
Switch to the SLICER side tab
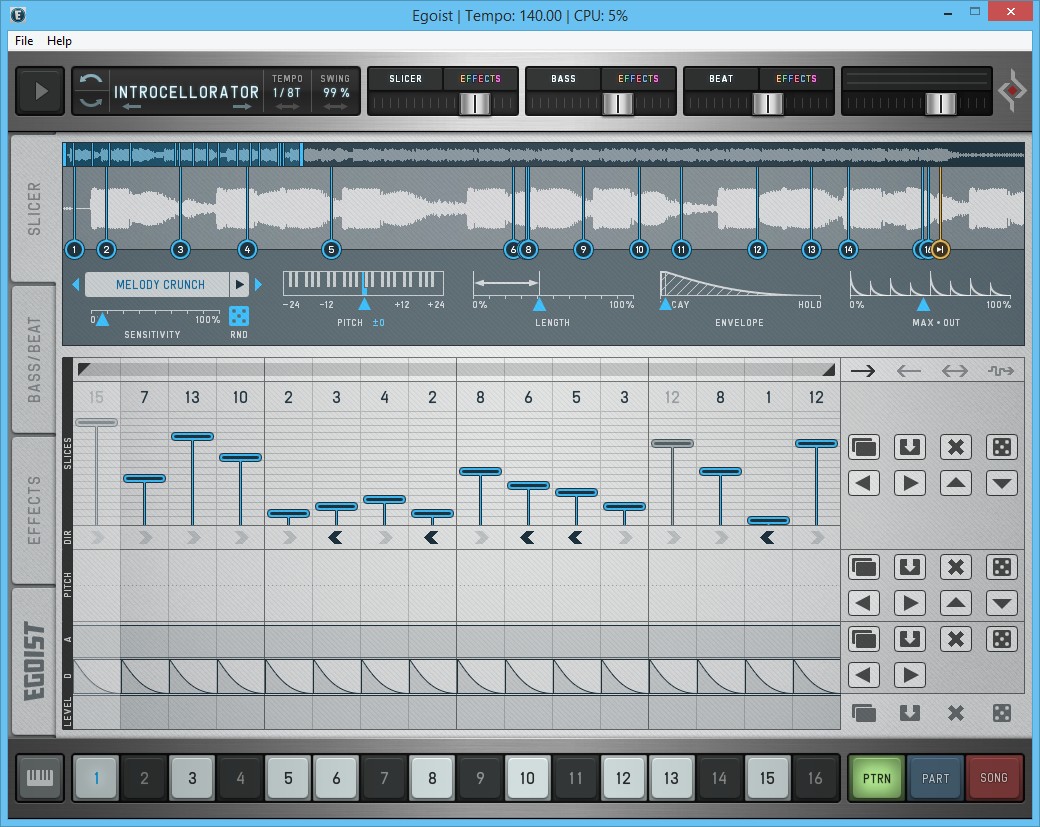[x=33, y=209]
